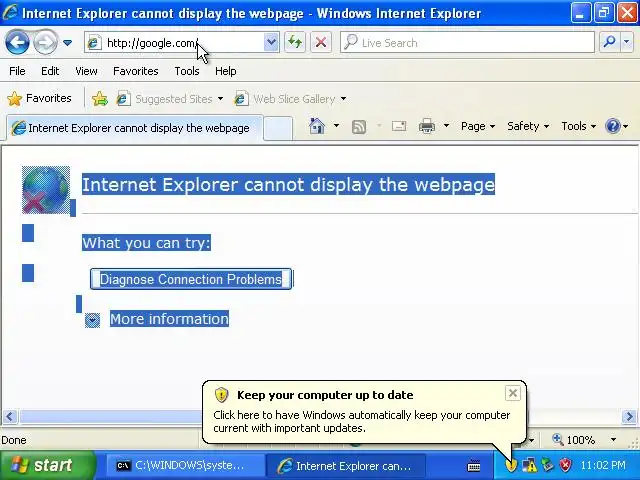
Task: Open the View menu
Action: (x=86, y=71)
